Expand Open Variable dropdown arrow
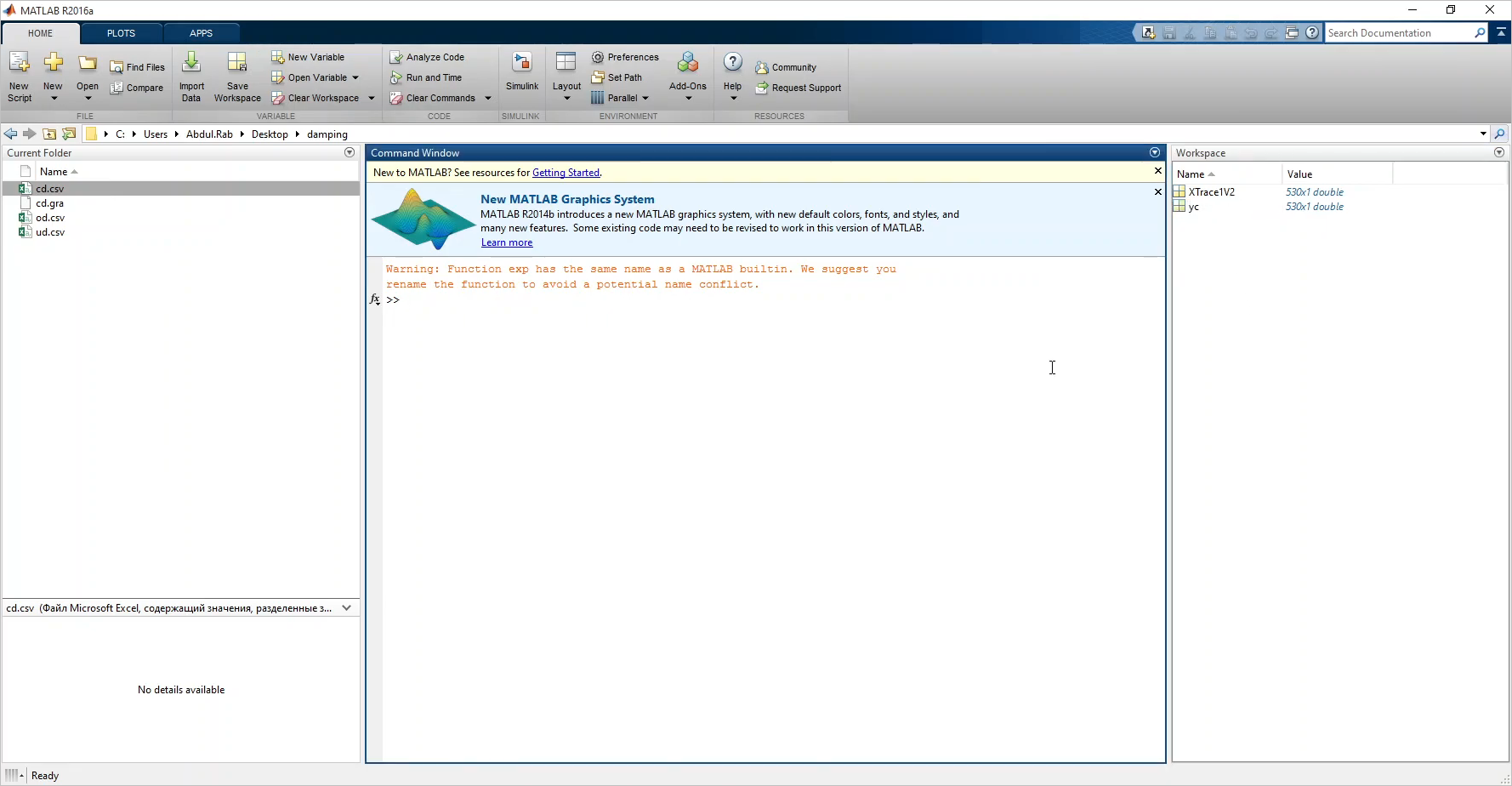Viewport: 1512px width, 786px height. point(355,77)
